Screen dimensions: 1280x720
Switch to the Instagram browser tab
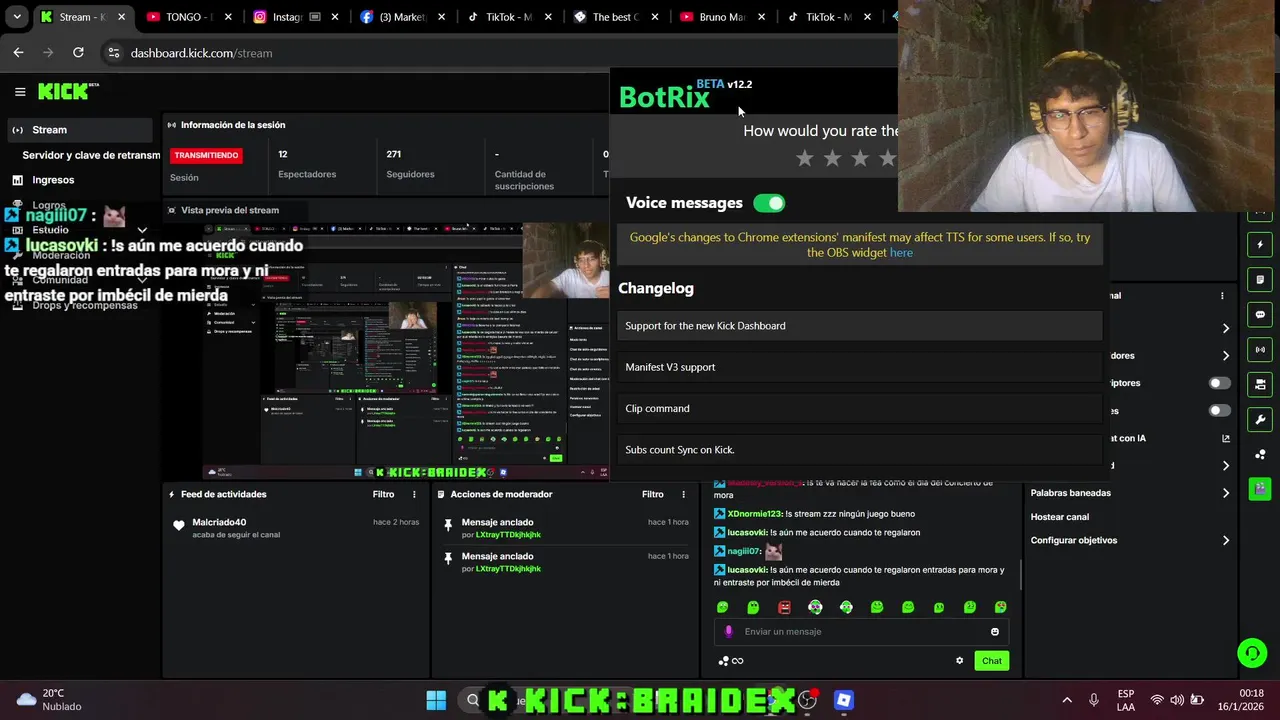tap(295, 17)
